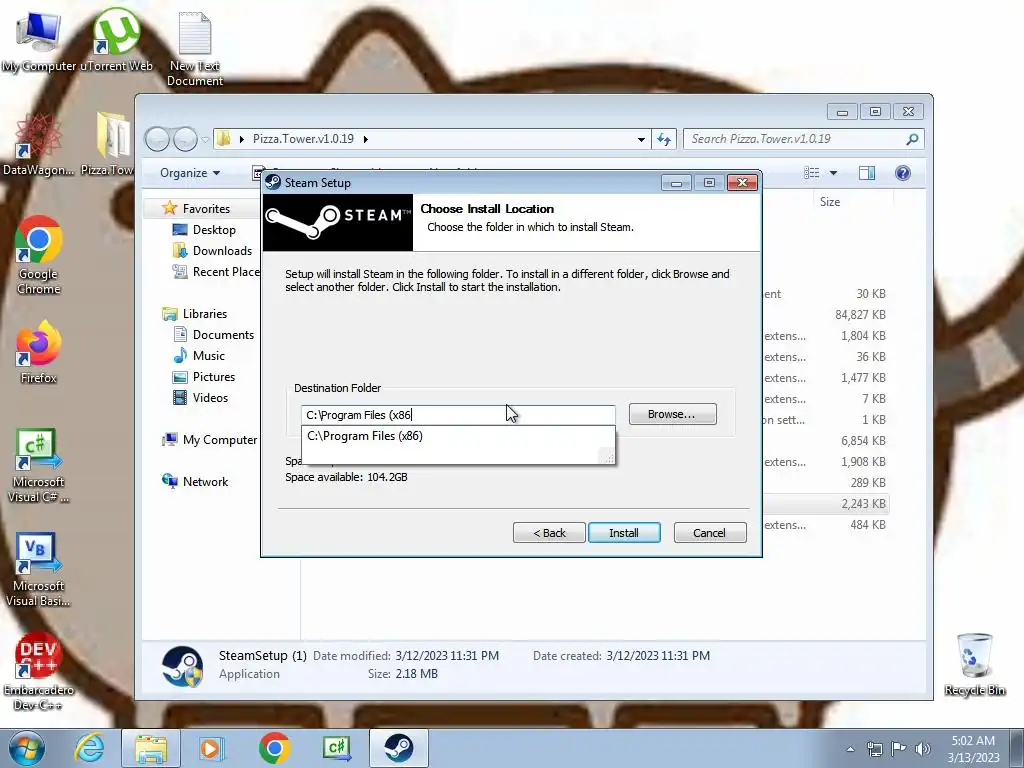
Task: Open the Organize menu
Action: tap(190, 173)
